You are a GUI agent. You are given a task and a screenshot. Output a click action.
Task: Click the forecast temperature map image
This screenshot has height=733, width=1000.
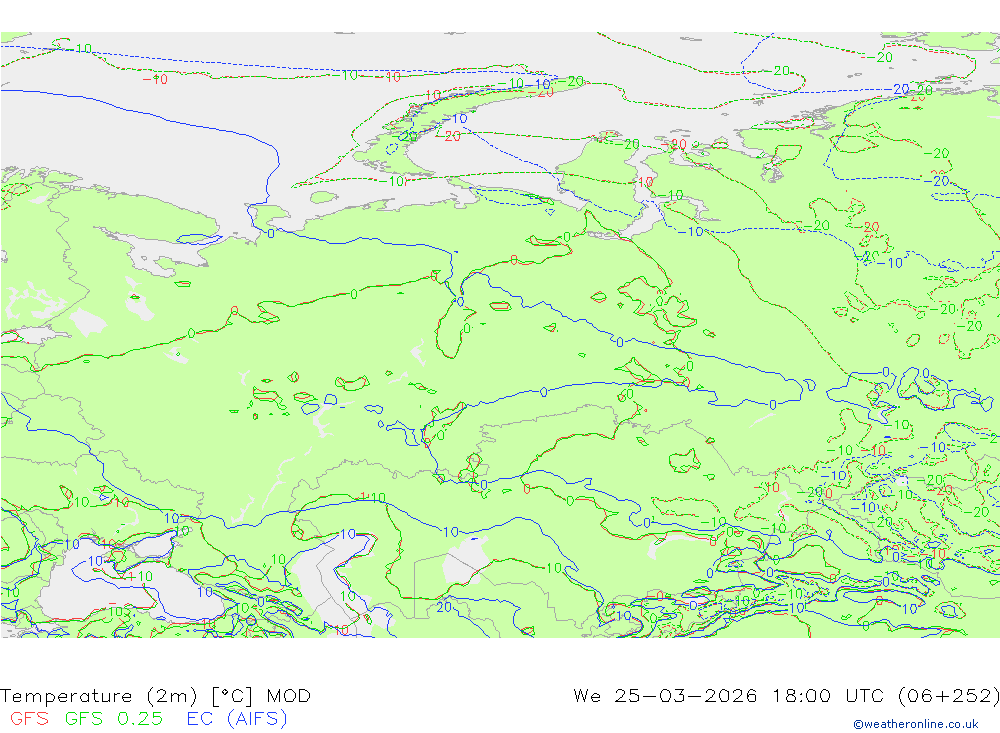click(500, 334)
